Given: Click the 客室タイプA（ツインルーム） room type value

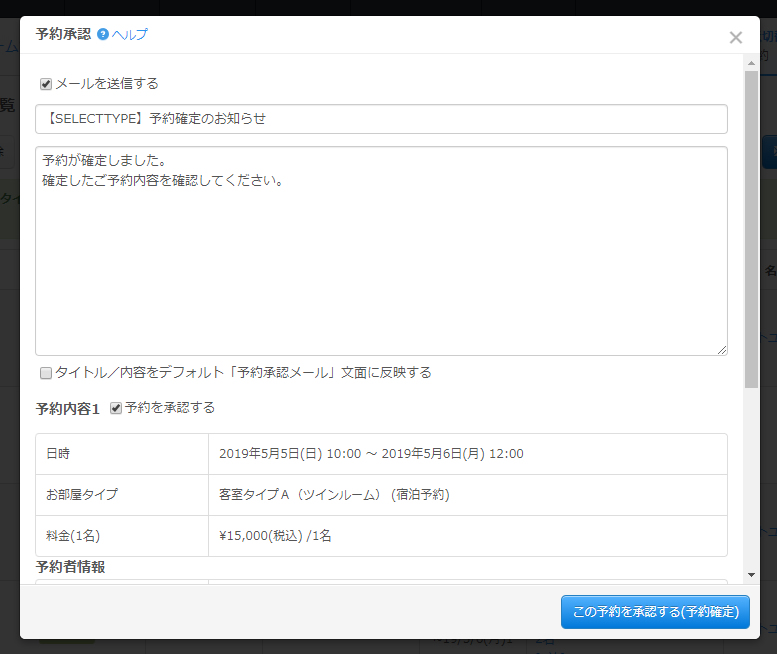Looking at the screenshot, I should tap(334, 495).
